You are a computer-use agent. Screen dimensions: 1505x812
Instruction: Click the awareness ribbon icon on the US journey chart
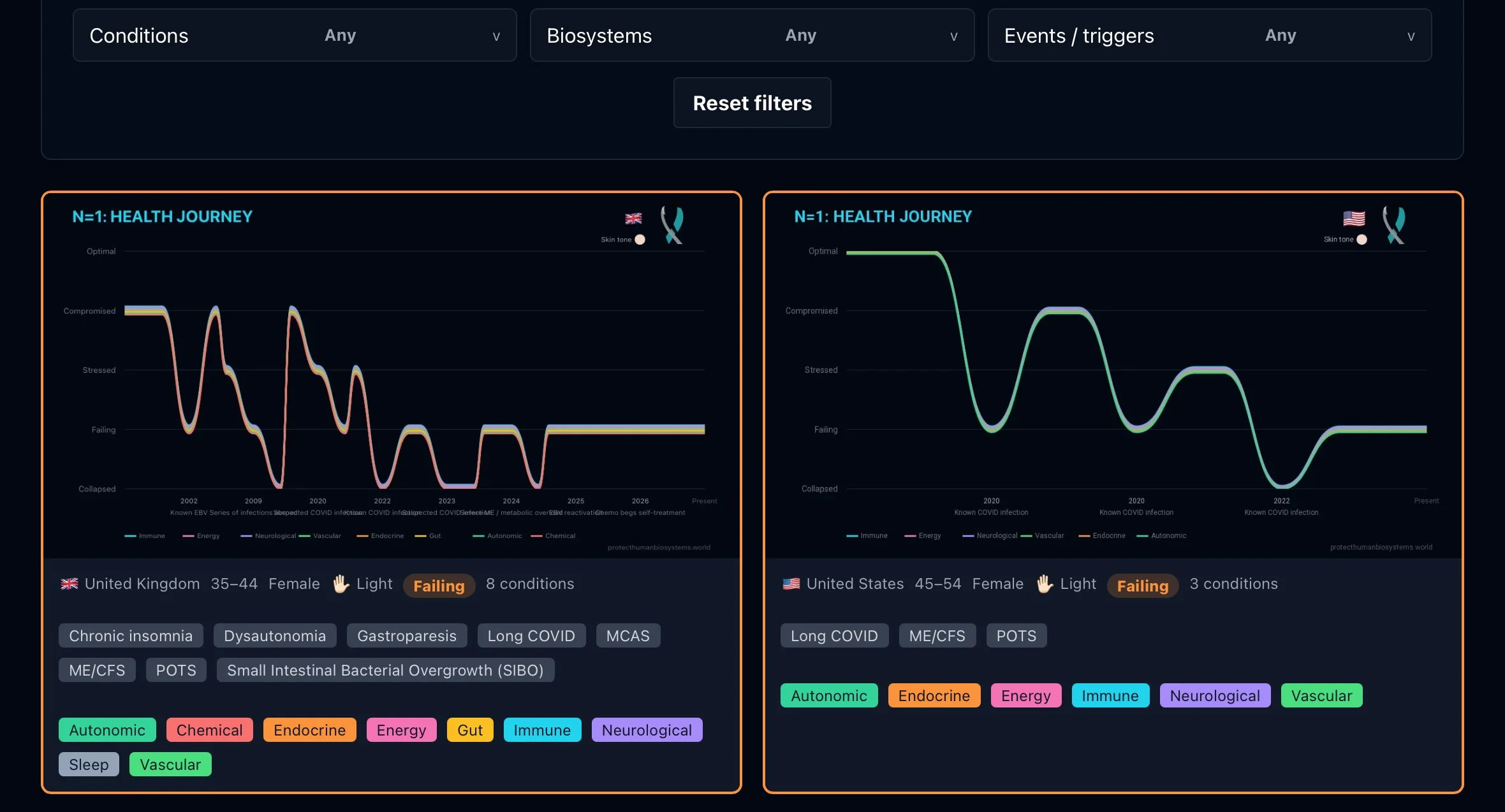(1393, 225)
